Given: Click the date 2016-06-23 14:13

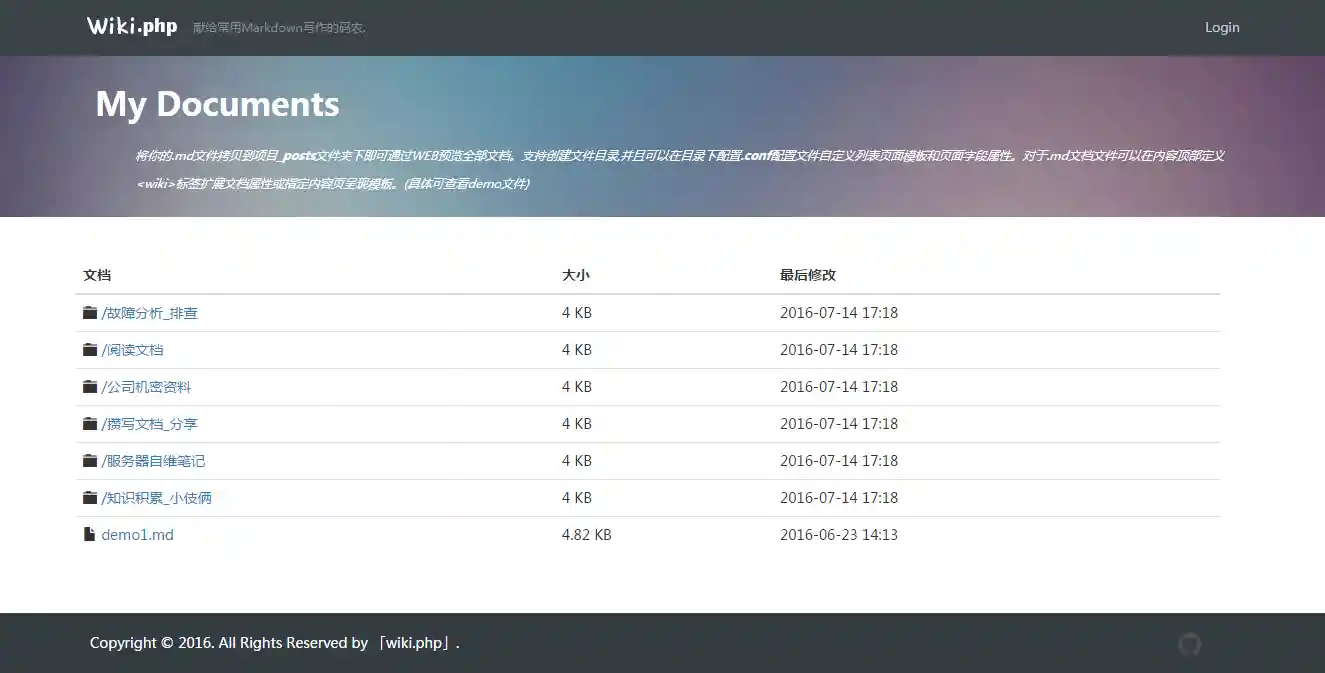Looking at the screenshot, I should coord(839,535).
